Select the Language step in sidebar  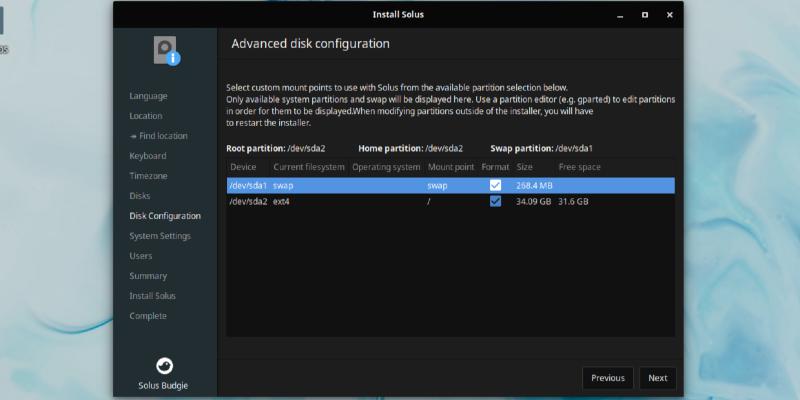tap(148, 96)
